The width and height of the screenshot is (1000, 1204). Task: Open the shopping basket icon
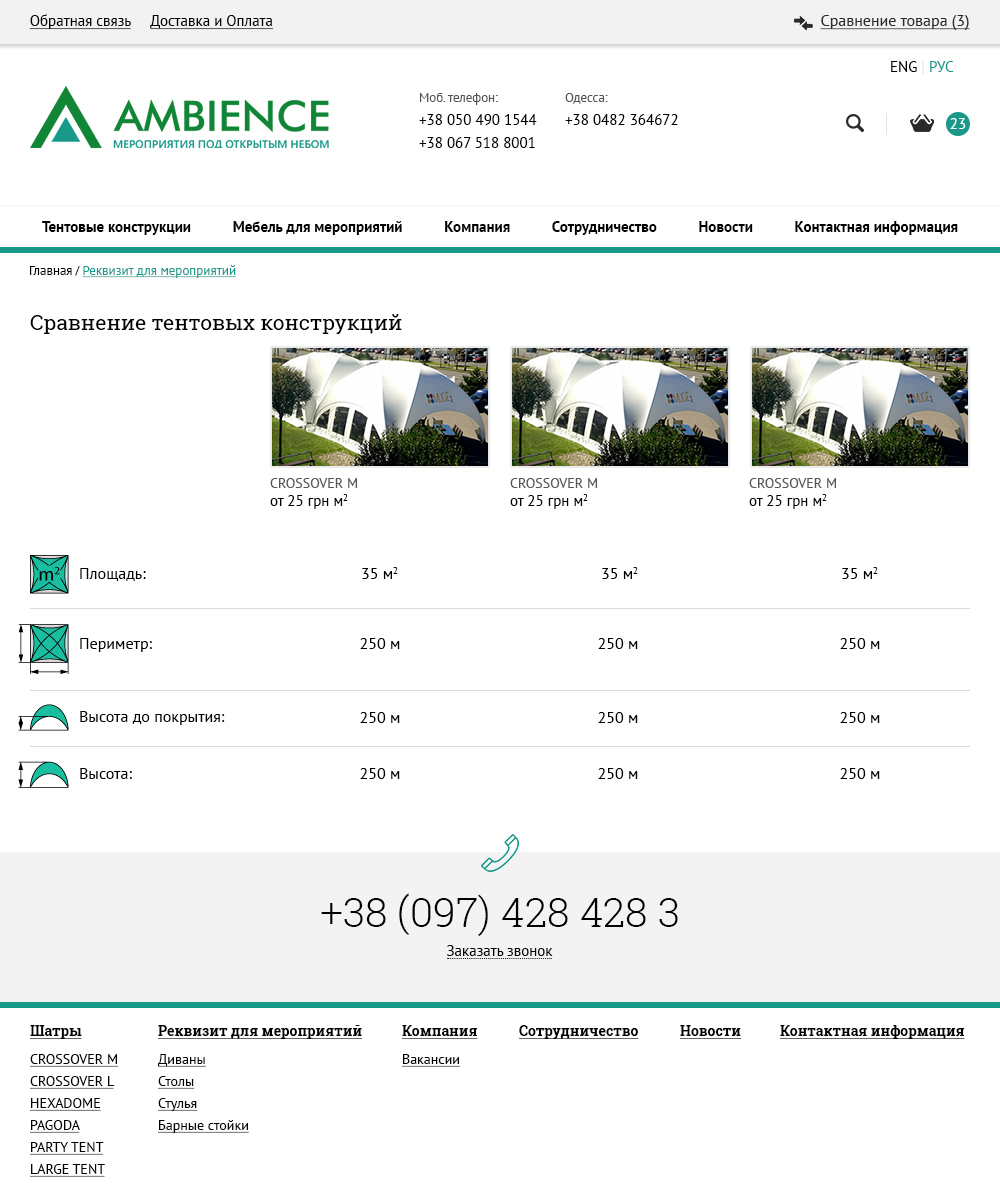click(921, 123)
